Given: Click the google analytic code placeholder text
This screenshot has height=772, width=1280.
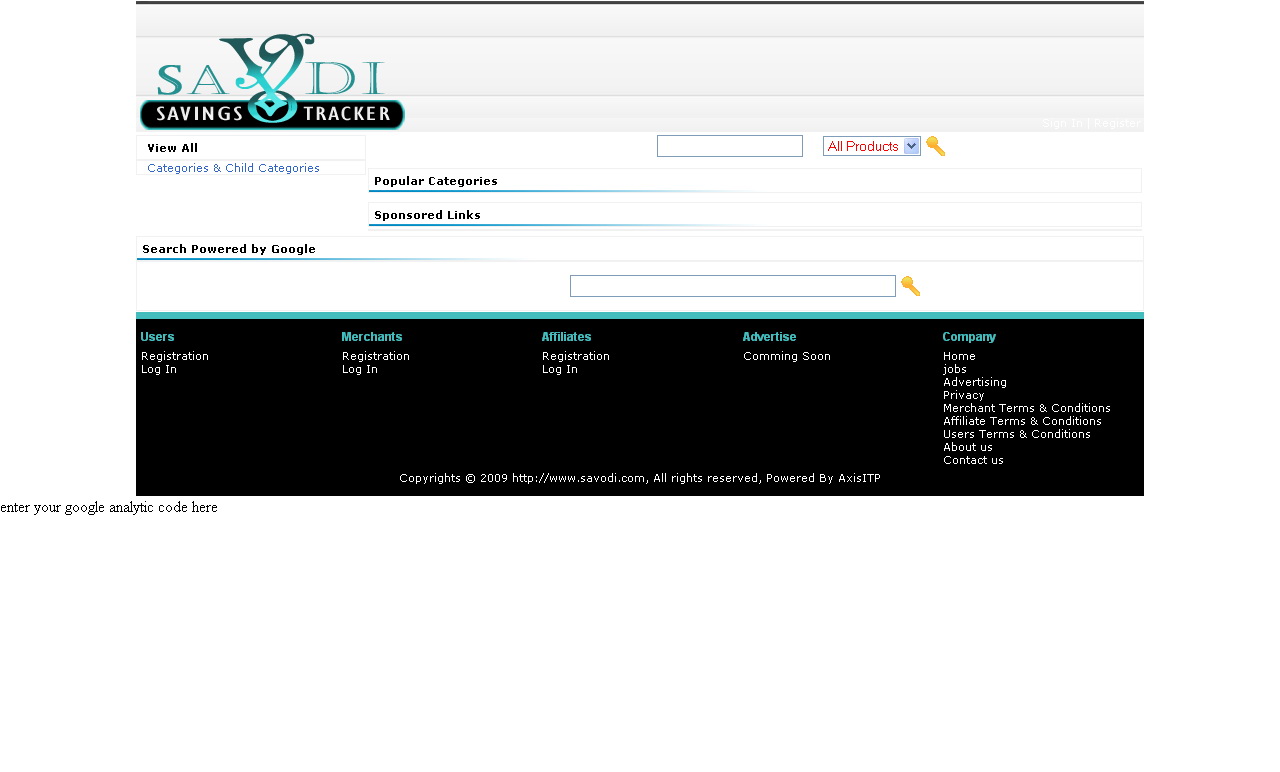Looking at the screenshot, I should [109, 507].
